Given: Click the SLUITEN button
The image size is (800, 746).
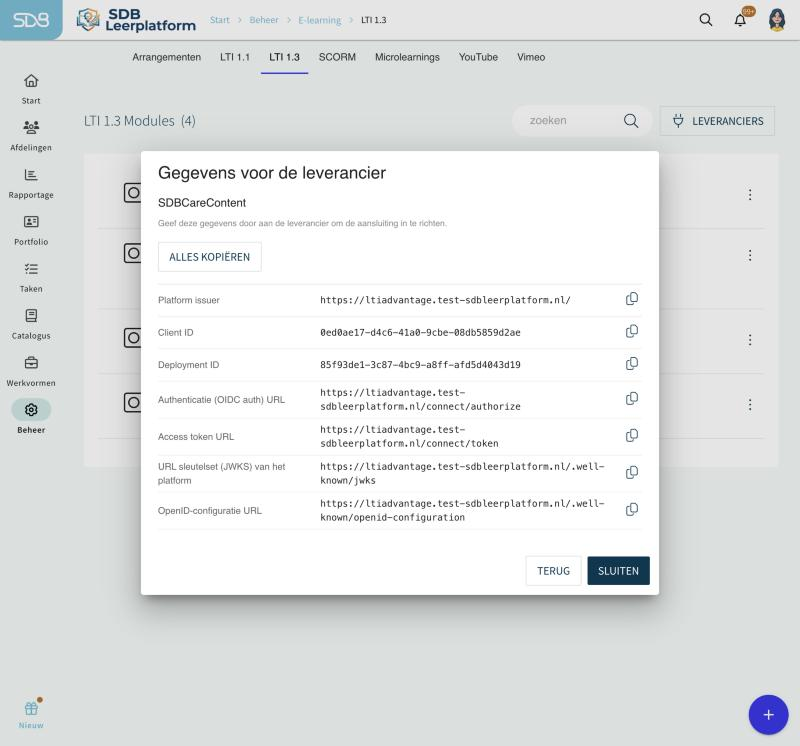Looking at the screenshot, I should [x=618, y=570].
